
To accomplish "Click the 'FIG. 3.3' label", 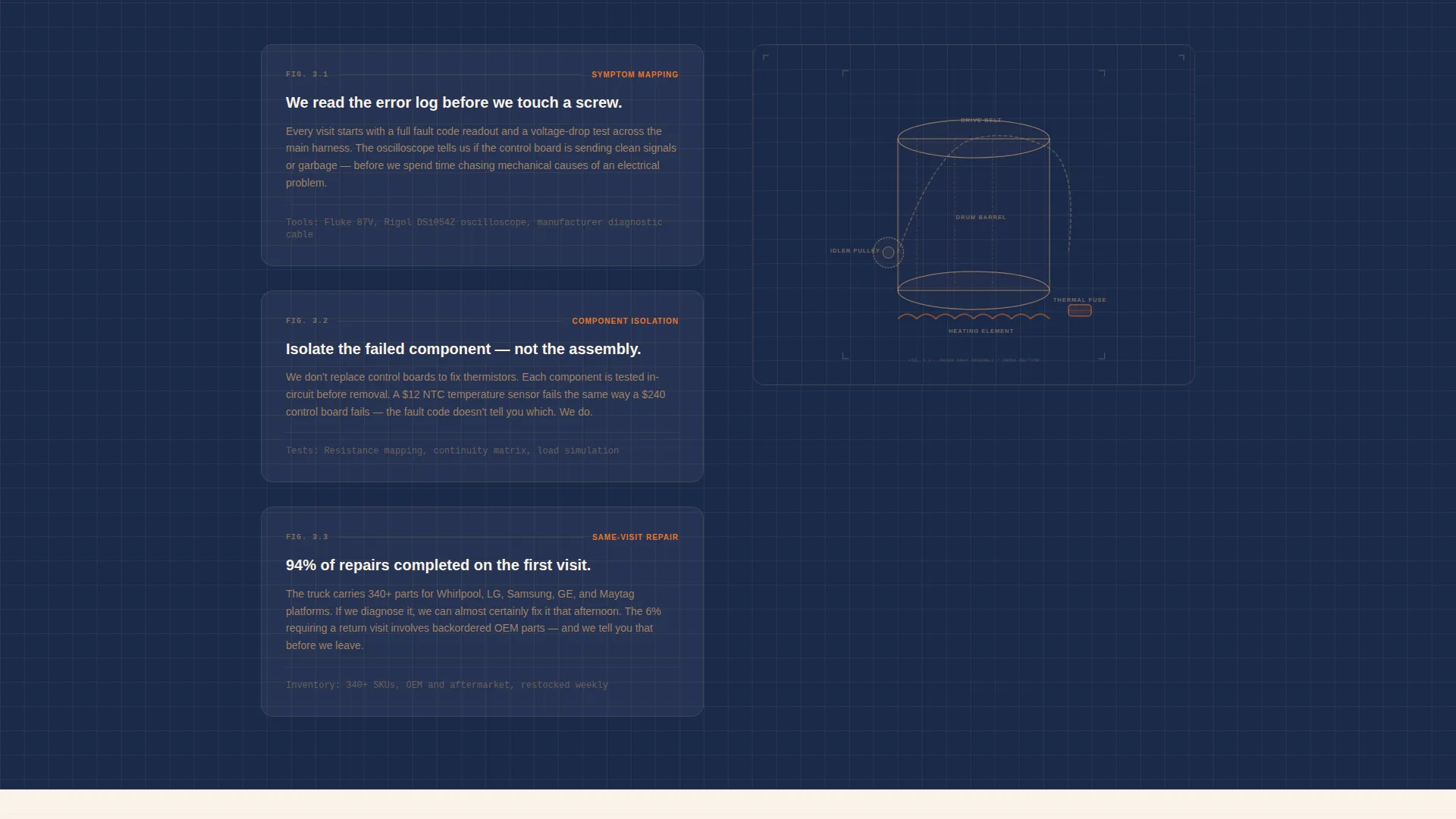I will (x=307, y=537).
